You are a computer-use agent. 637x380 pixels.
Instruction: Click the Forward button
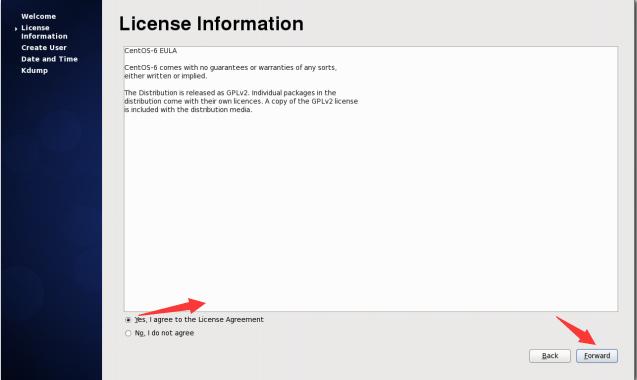click(597, 356)
